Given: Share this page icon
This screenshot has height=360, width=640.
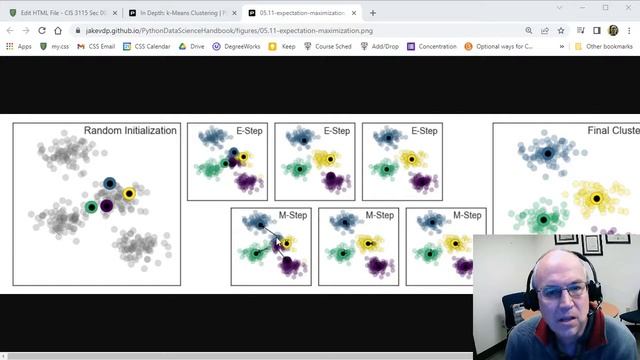Looking at the screenshot, I should [x=544, y=31].
